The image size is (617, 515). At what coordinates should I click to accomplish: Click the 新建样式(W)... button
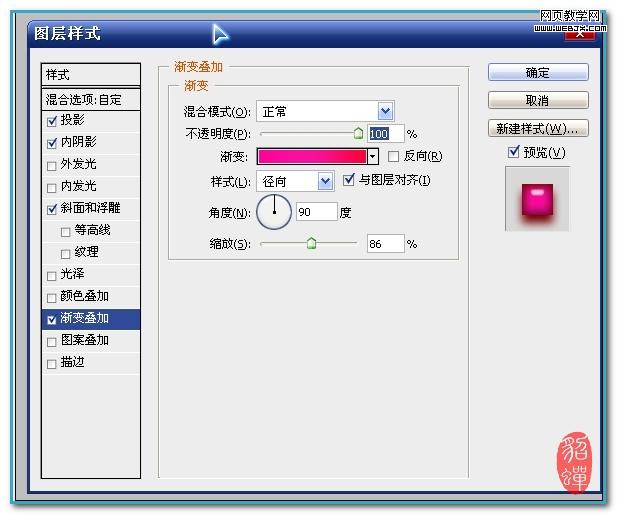click(x=538, y=128)
